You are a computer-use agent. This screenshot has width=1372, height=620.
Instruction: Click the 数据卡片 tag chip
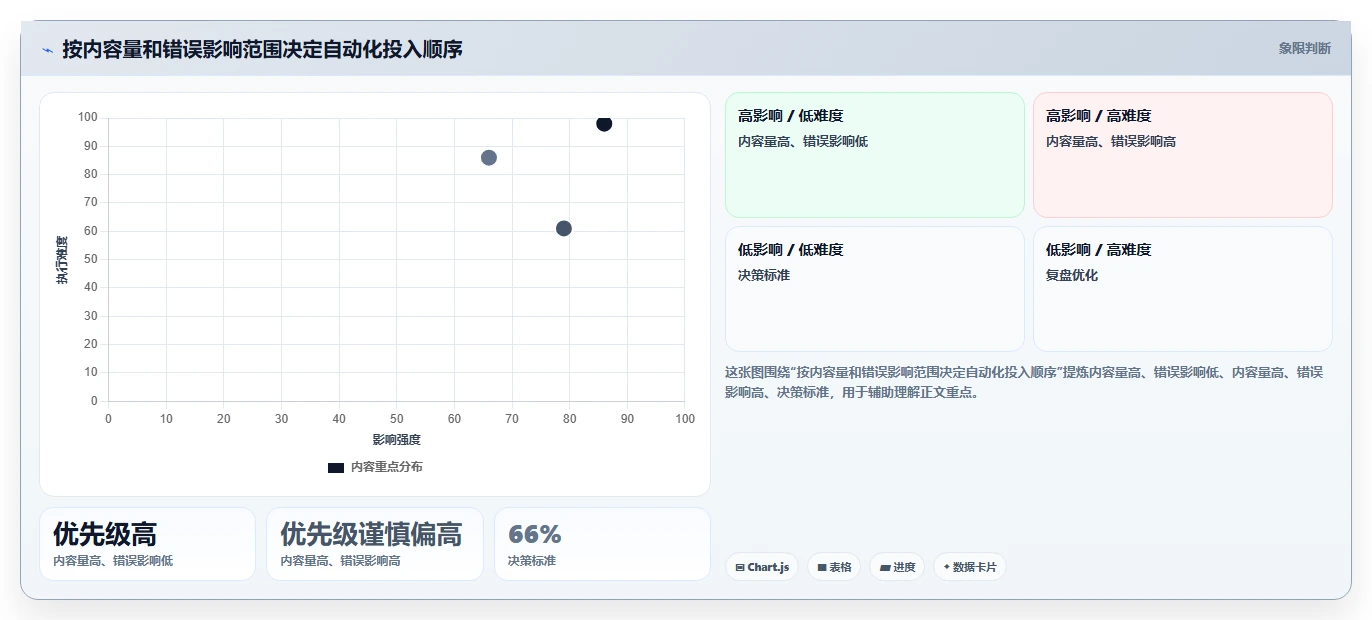969,567
